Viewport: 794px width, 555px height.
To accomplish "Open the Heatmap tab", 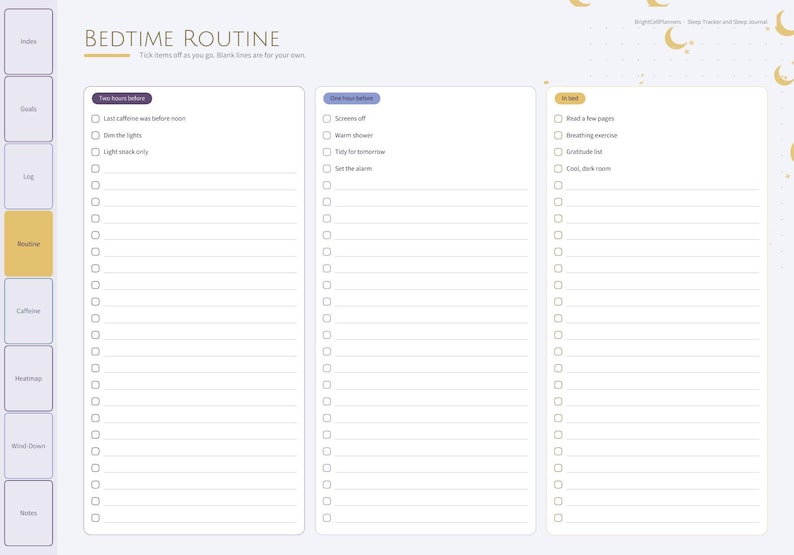I will tap(28, 378).
